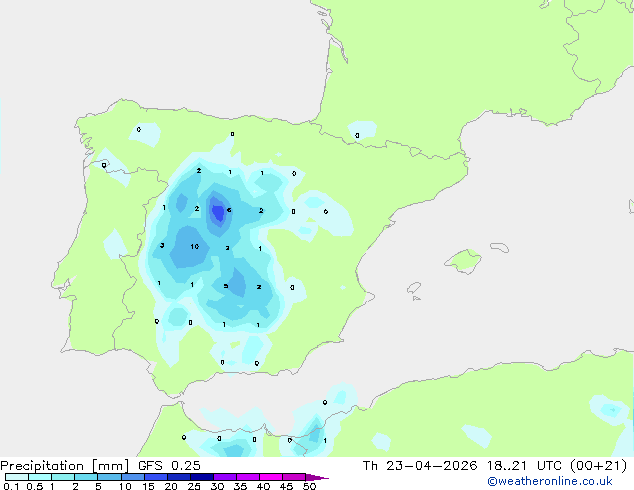Viewport: 634px width, 490px height.
Task: Click the "5" precipitation value on the map
Action: pyautogui.click(x=226, y=286)
